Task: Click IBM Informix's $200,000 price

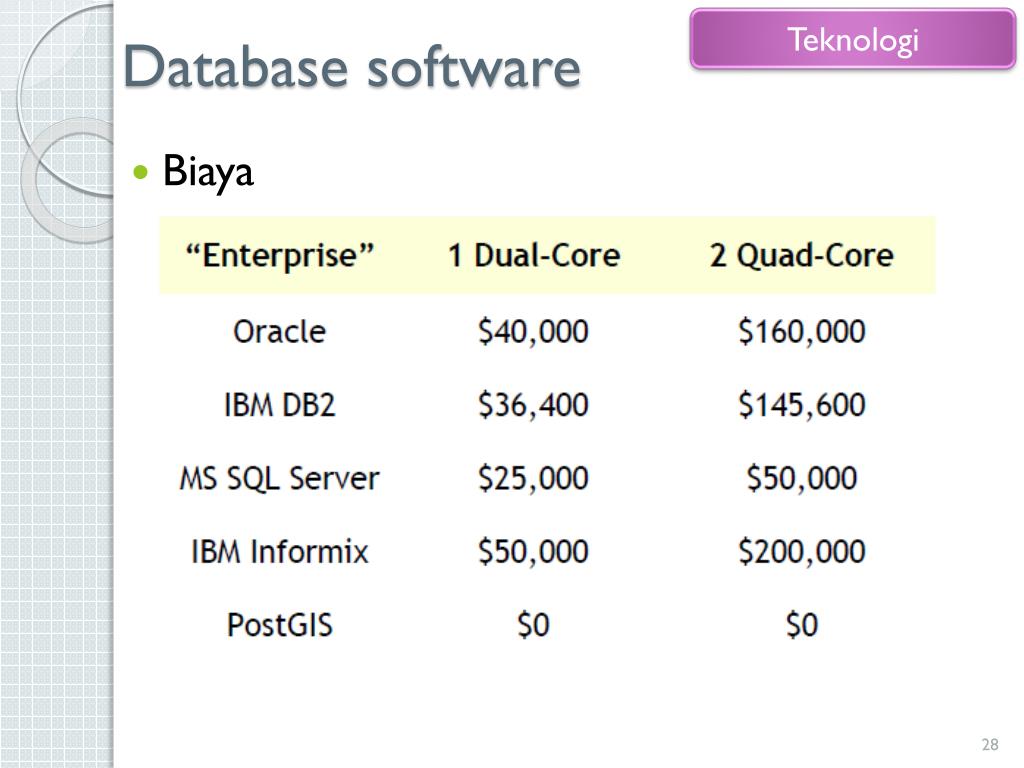Action: point(801,551)
